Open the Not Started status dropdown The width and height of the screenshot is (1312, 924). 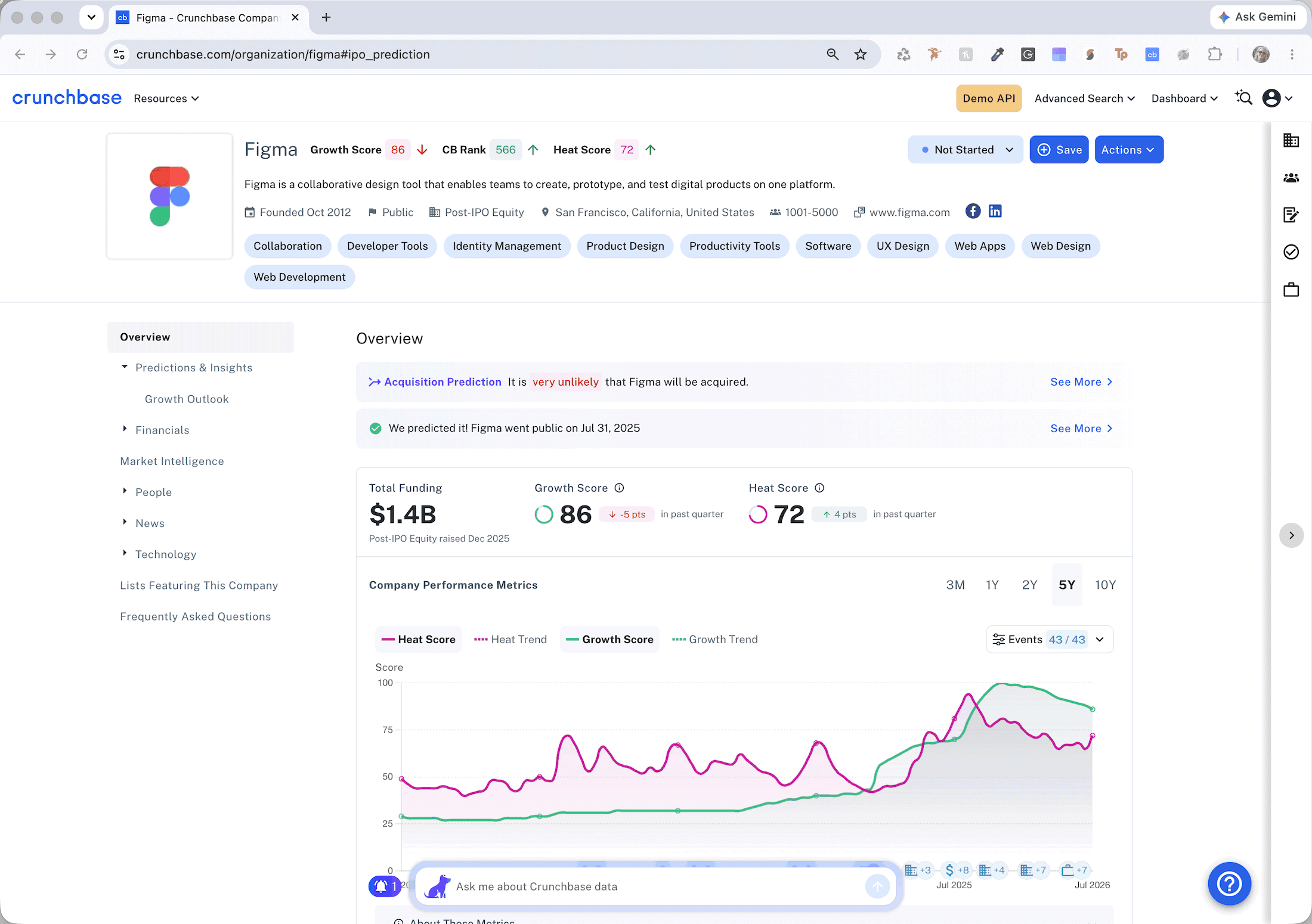966,150
